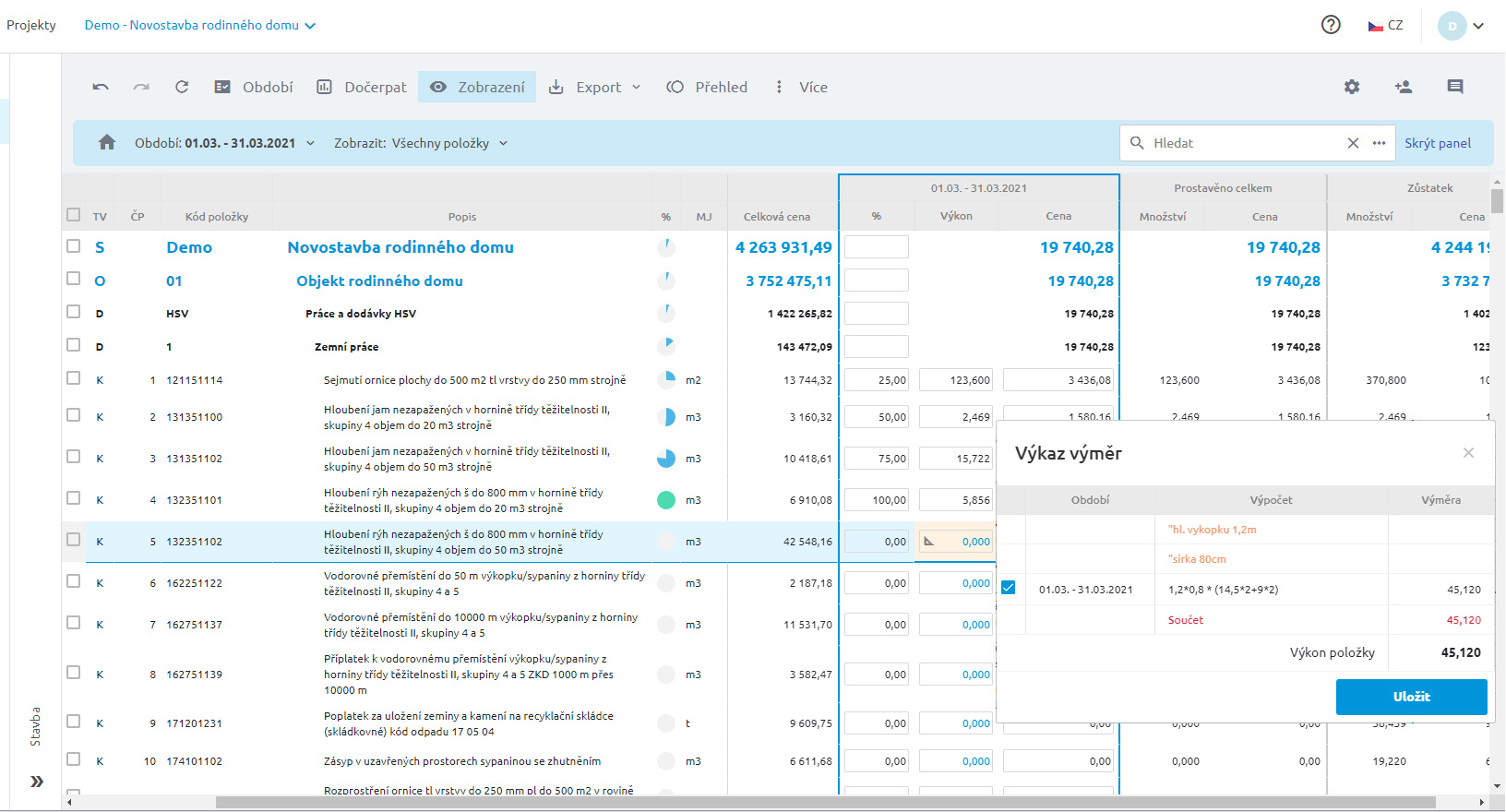
Task: Open the Export menu
Action: 595,87
